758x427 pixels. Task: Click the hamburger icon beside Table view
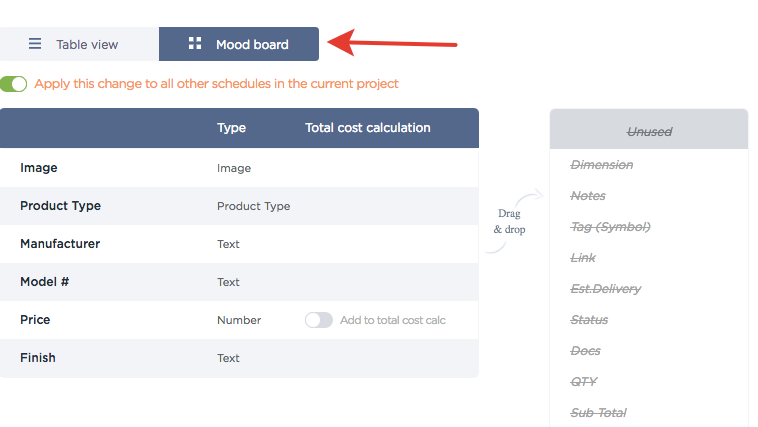pyautogui.click(x=35, y=44)
